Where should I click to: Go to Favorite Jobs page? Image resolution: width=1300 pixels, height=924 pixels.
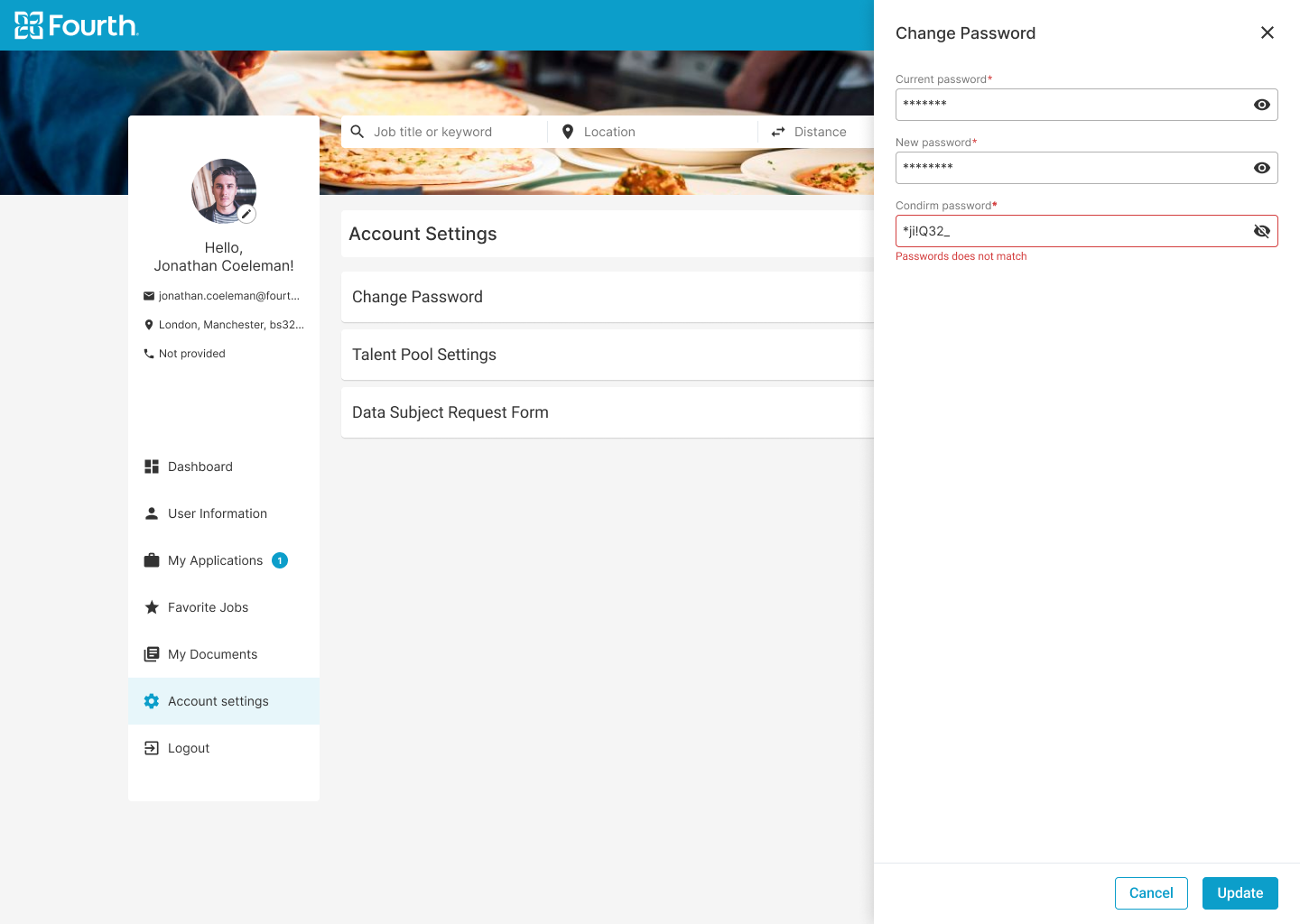208,607
